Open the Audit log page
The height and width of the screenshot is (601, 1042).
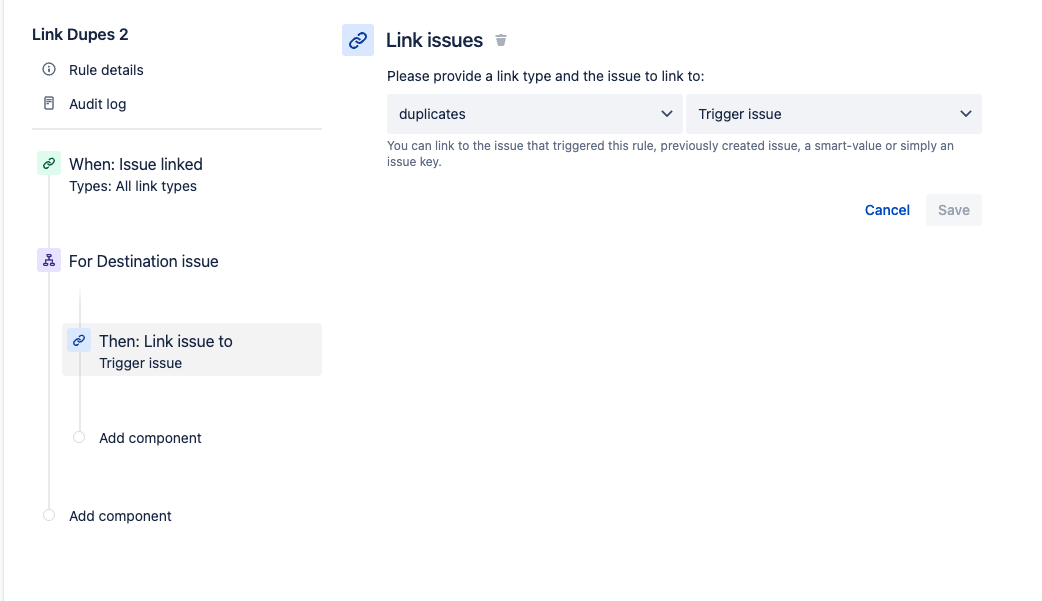point(97,104)
